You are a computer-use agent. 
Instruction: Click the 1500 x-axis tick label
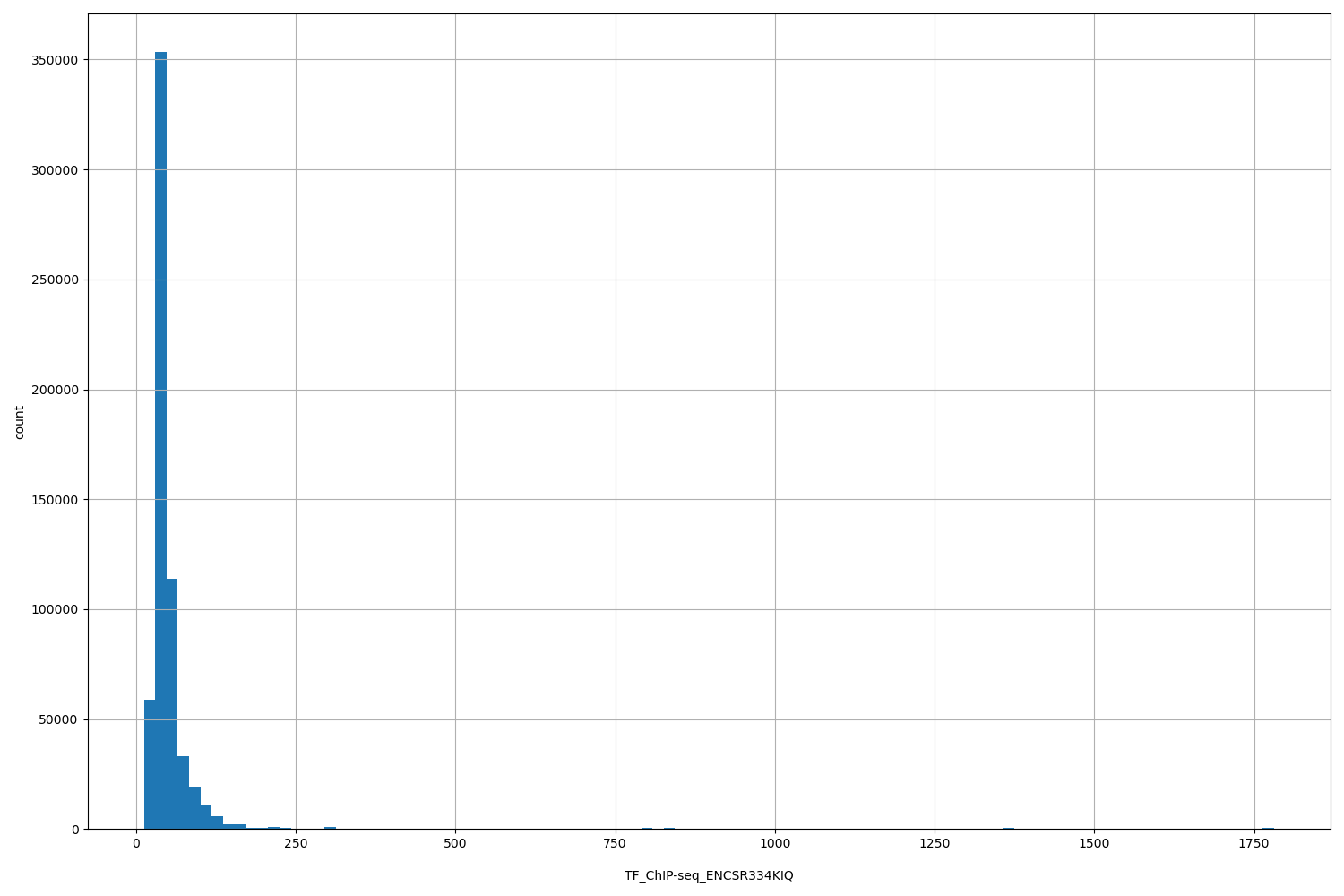tap(1095, 843)
